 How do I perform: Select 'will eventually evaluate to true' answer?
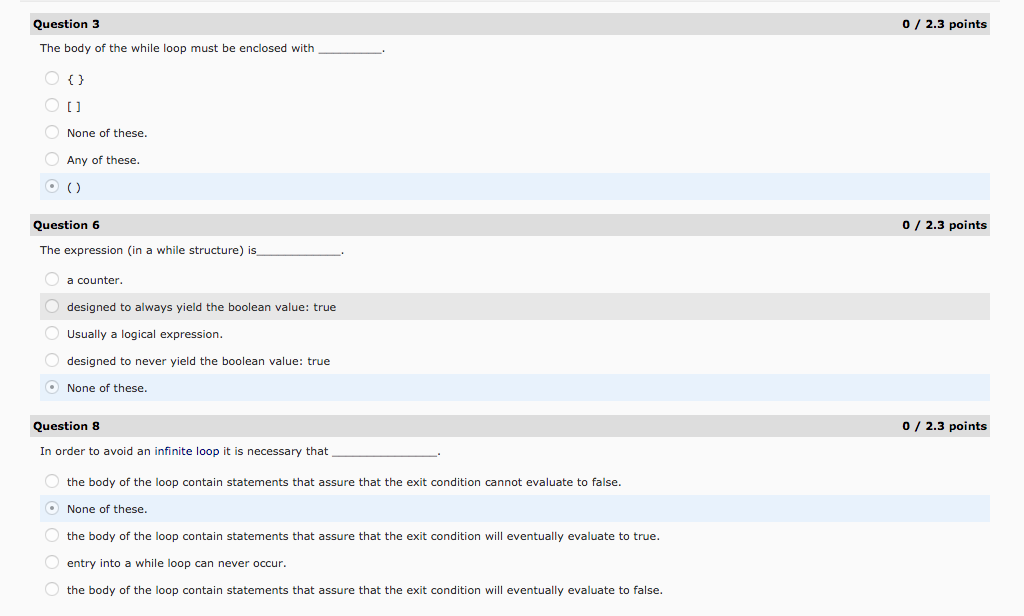[x=52, y=536]
